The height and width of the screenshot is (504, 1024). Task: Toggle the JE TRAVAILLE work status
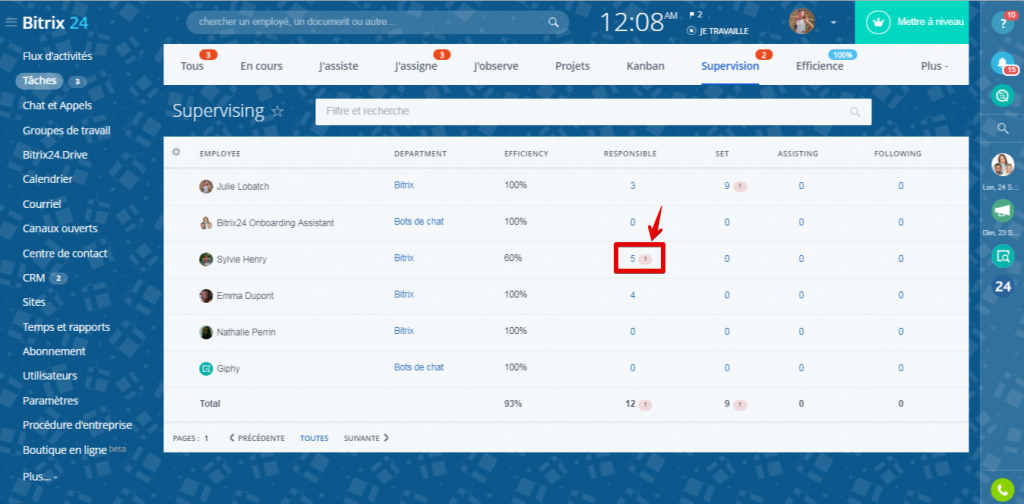(718, 31)
